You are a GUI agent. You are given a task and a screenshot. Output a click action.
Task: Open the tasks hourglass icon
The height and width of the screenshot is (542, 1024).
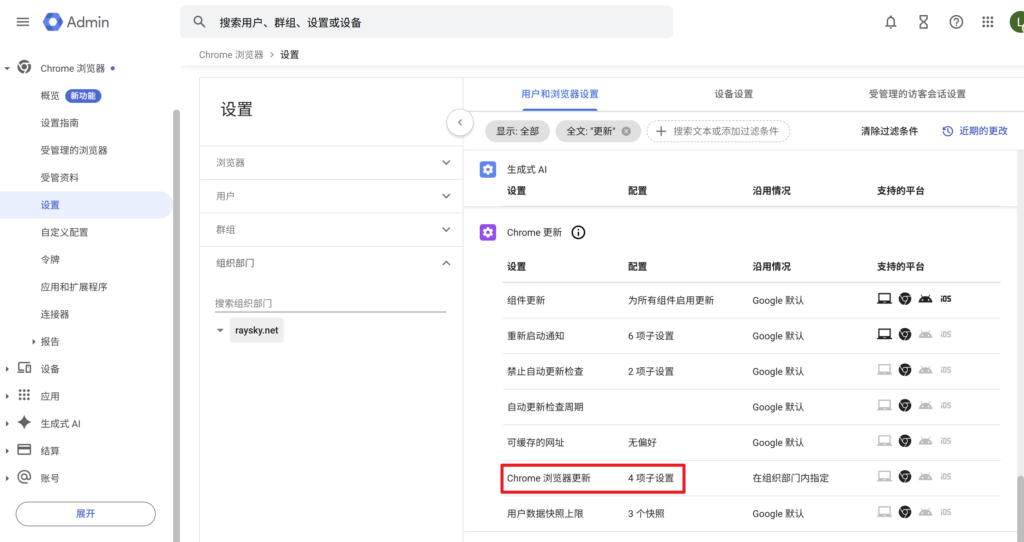point(923,22)
